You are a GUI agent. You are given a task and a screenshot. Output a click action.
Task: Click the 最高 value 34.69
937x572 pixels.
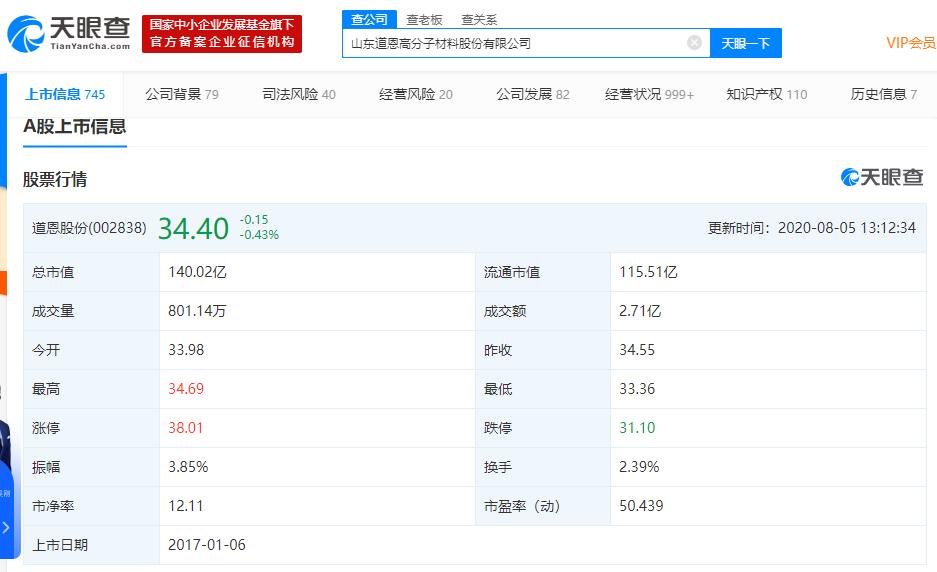tap(186, 389)
